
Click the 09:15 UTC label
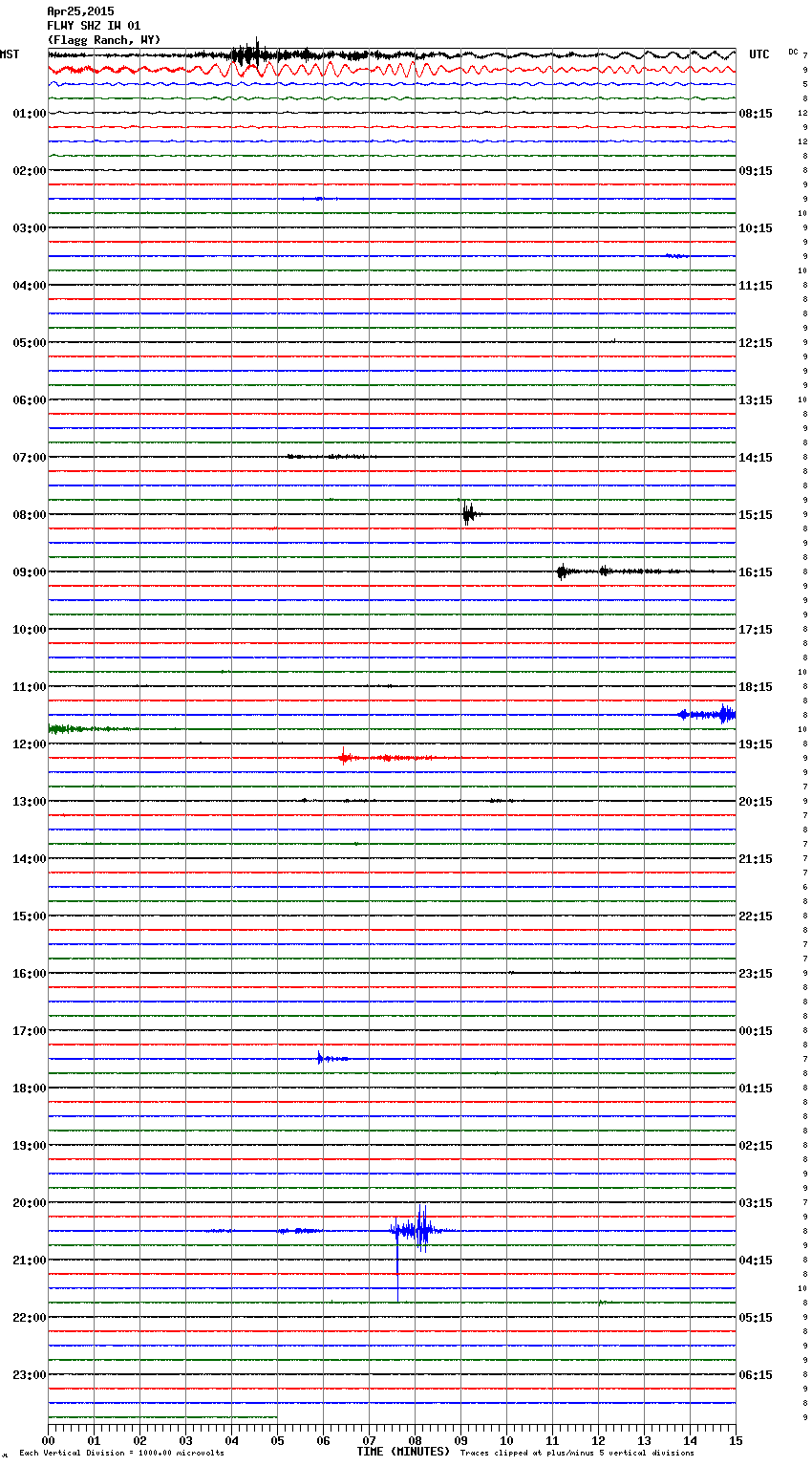pos(756,171)
